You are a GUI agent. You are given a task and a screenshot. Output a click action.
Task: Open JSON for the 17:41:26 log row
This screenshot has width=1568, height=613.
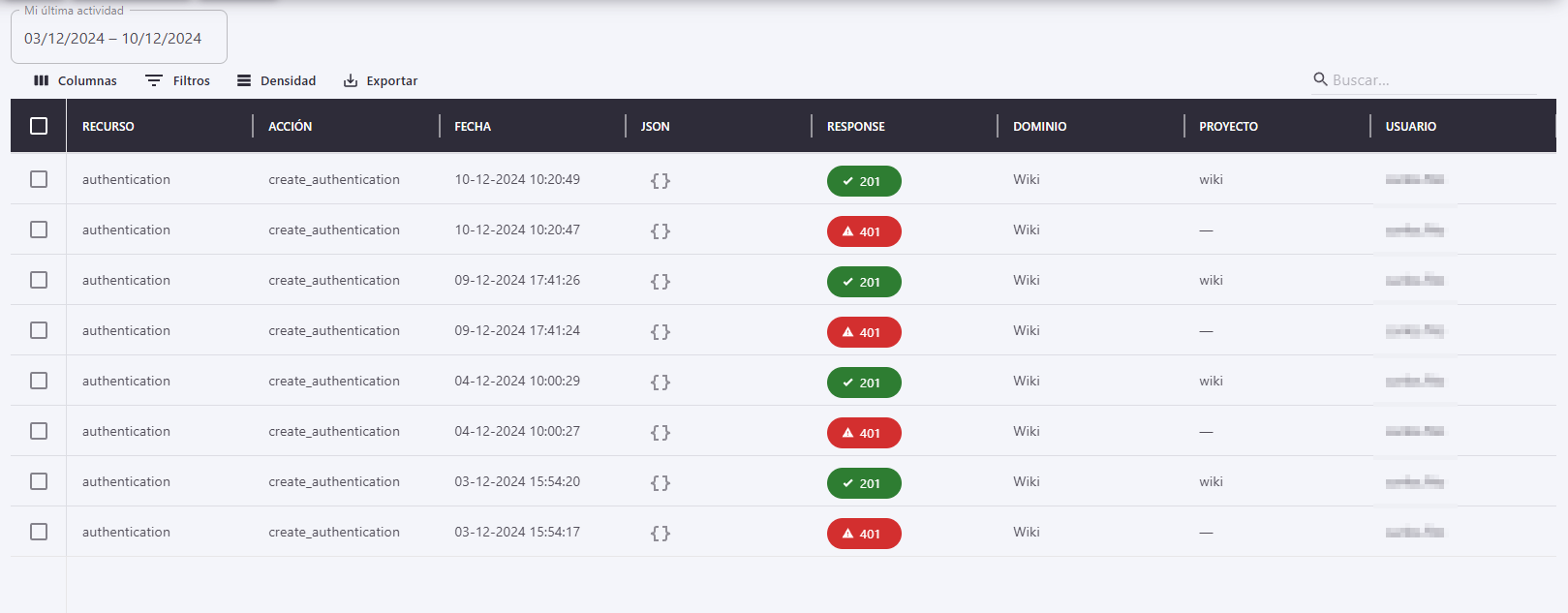[661, 282]
